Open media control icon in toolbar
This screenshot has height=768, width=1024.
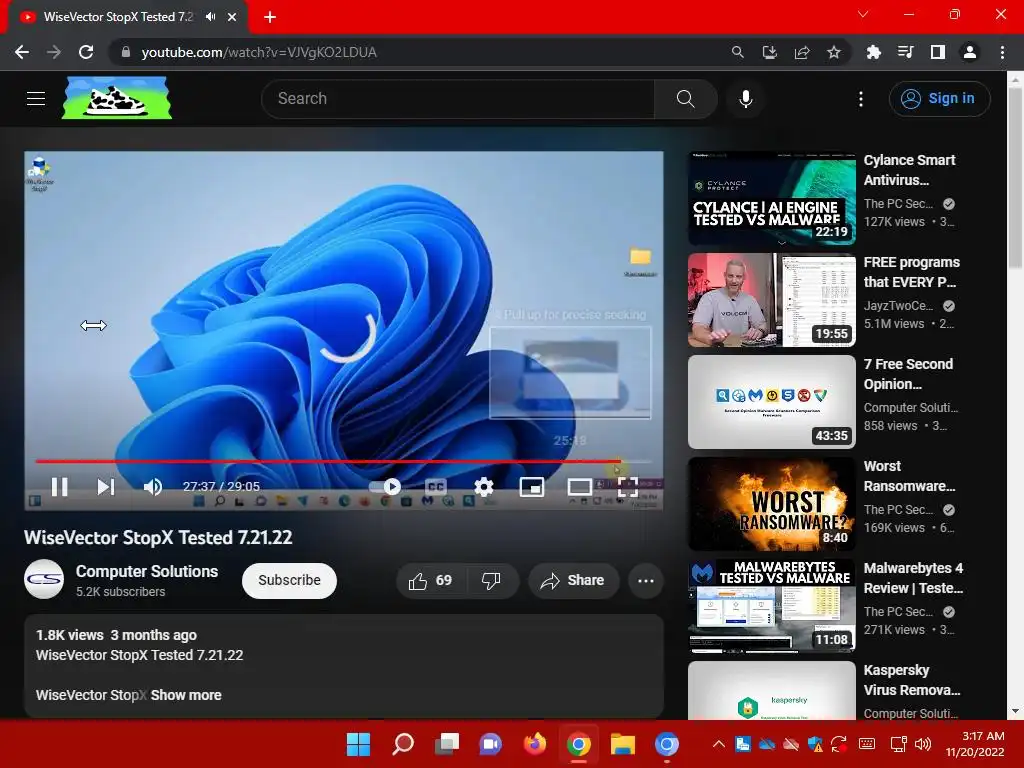(x=905, y=52)
